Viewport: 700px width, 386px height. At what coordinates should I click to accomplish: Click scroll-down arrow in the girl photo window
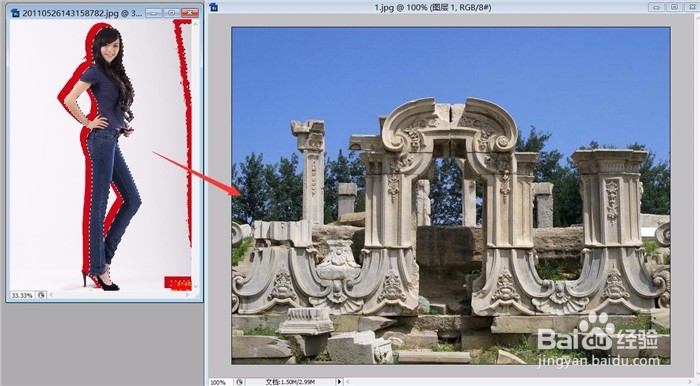pos(196,286)
